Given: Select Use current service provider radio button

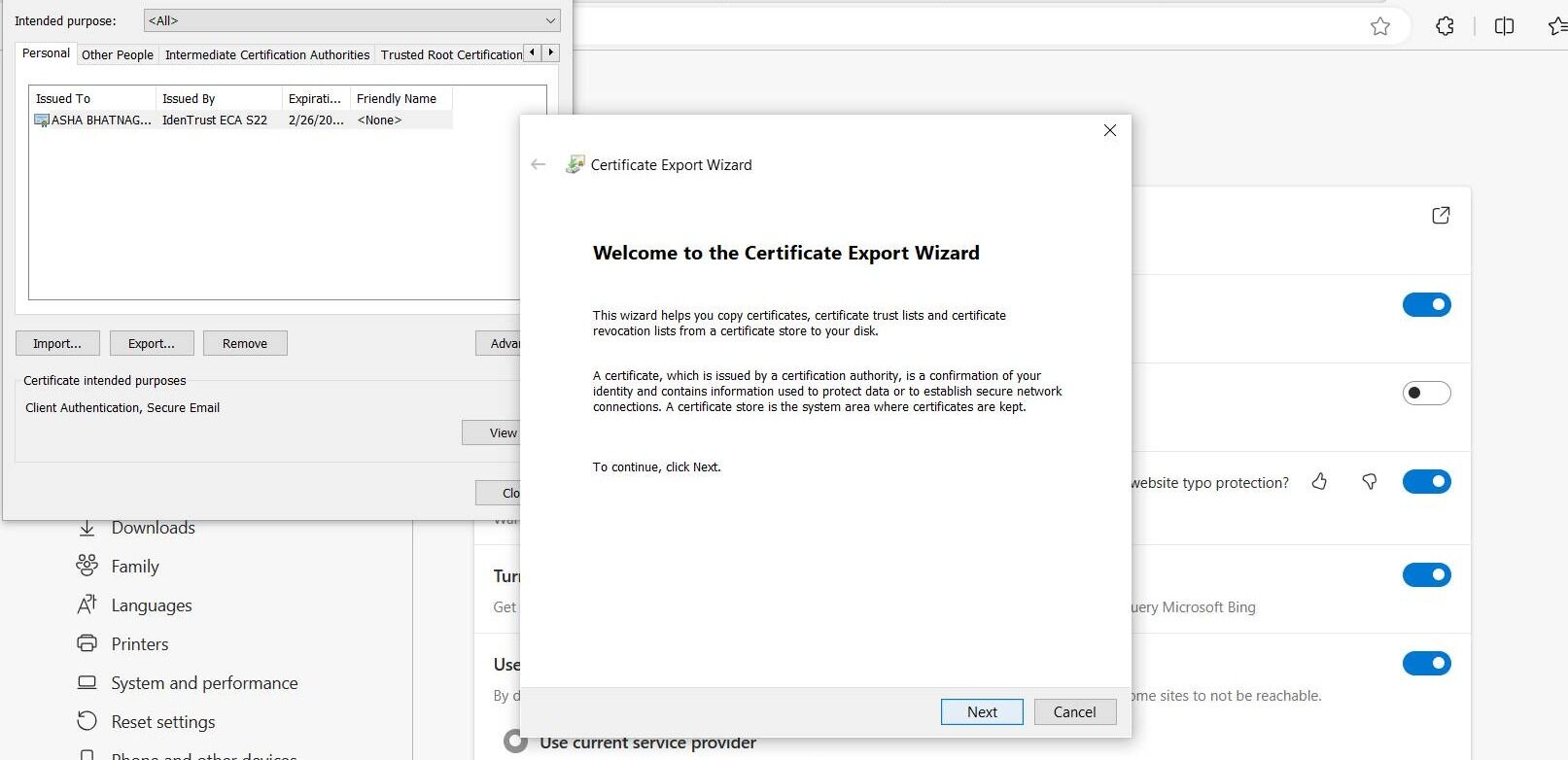Looking at the screenshot, I should pyautogui.click(x=516, y=742).
